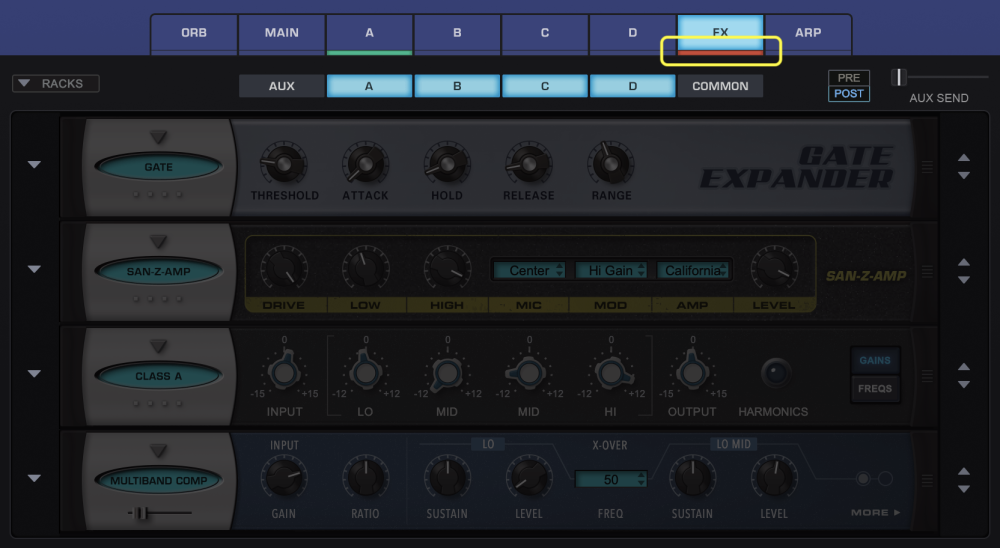The image size is (1000, 548).
Task: Click the AUX SEND slider
Action: point(940,77)
